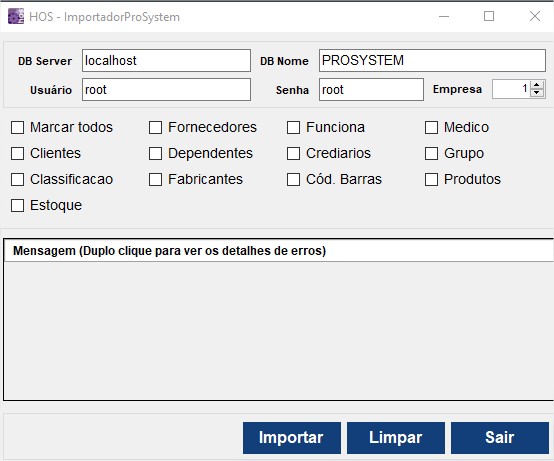Click the Importar button

point(292,438)
